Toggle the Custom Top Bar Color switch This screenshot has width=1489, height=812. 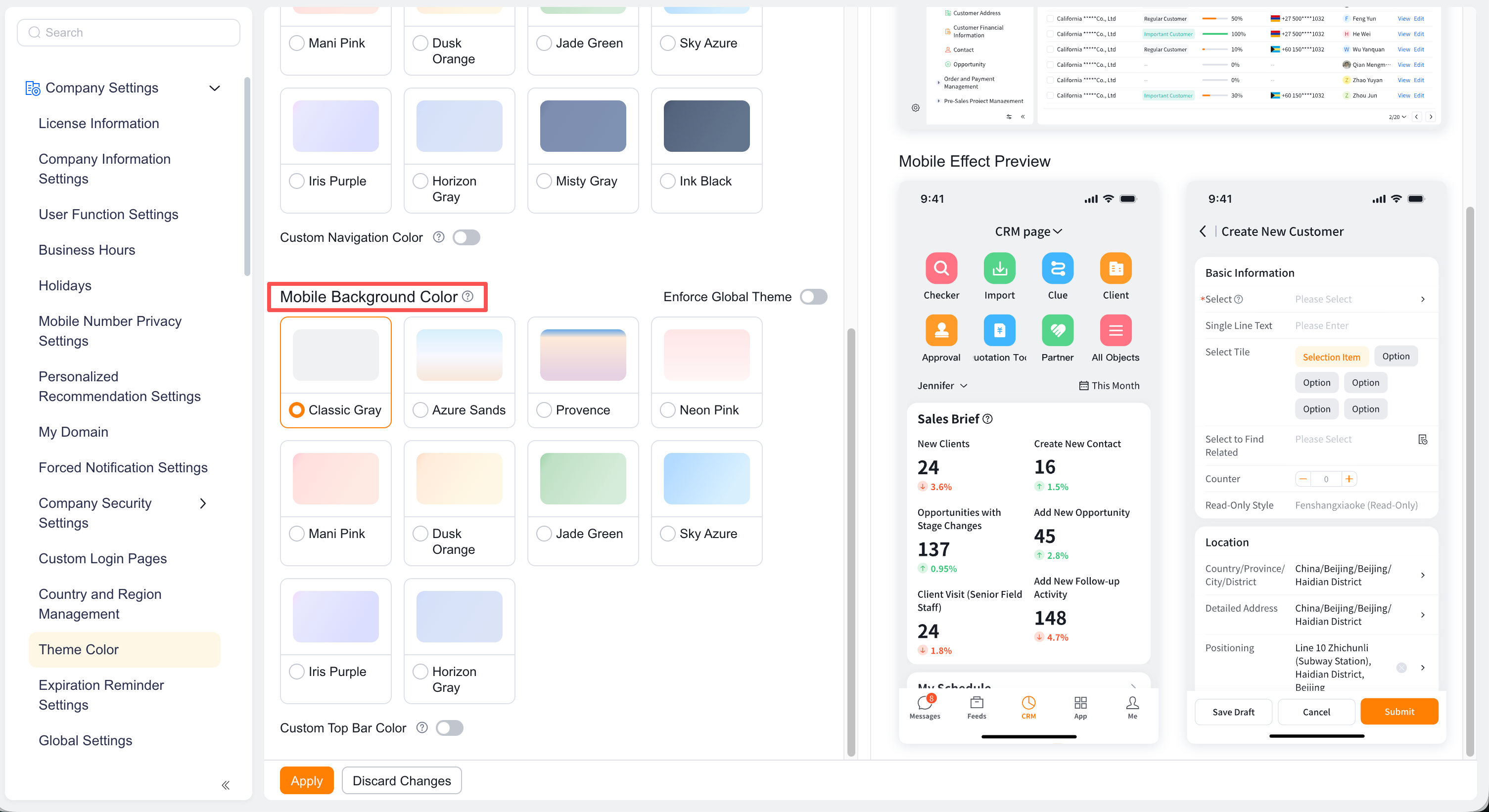coord(450,727)
